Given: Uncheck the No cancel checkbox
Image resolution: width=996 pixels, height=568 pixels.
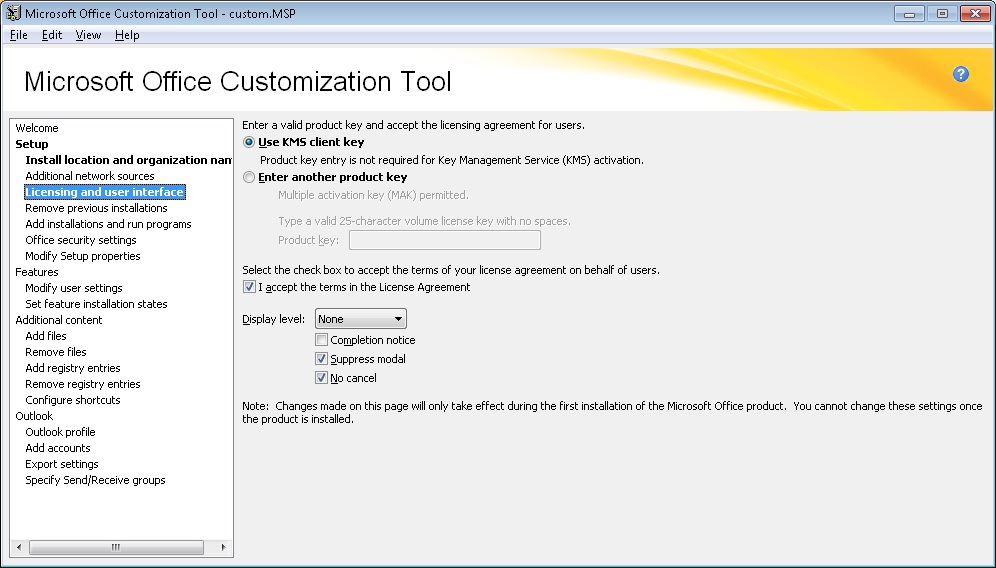Looking at the screenshot, I should click(321, 378).
